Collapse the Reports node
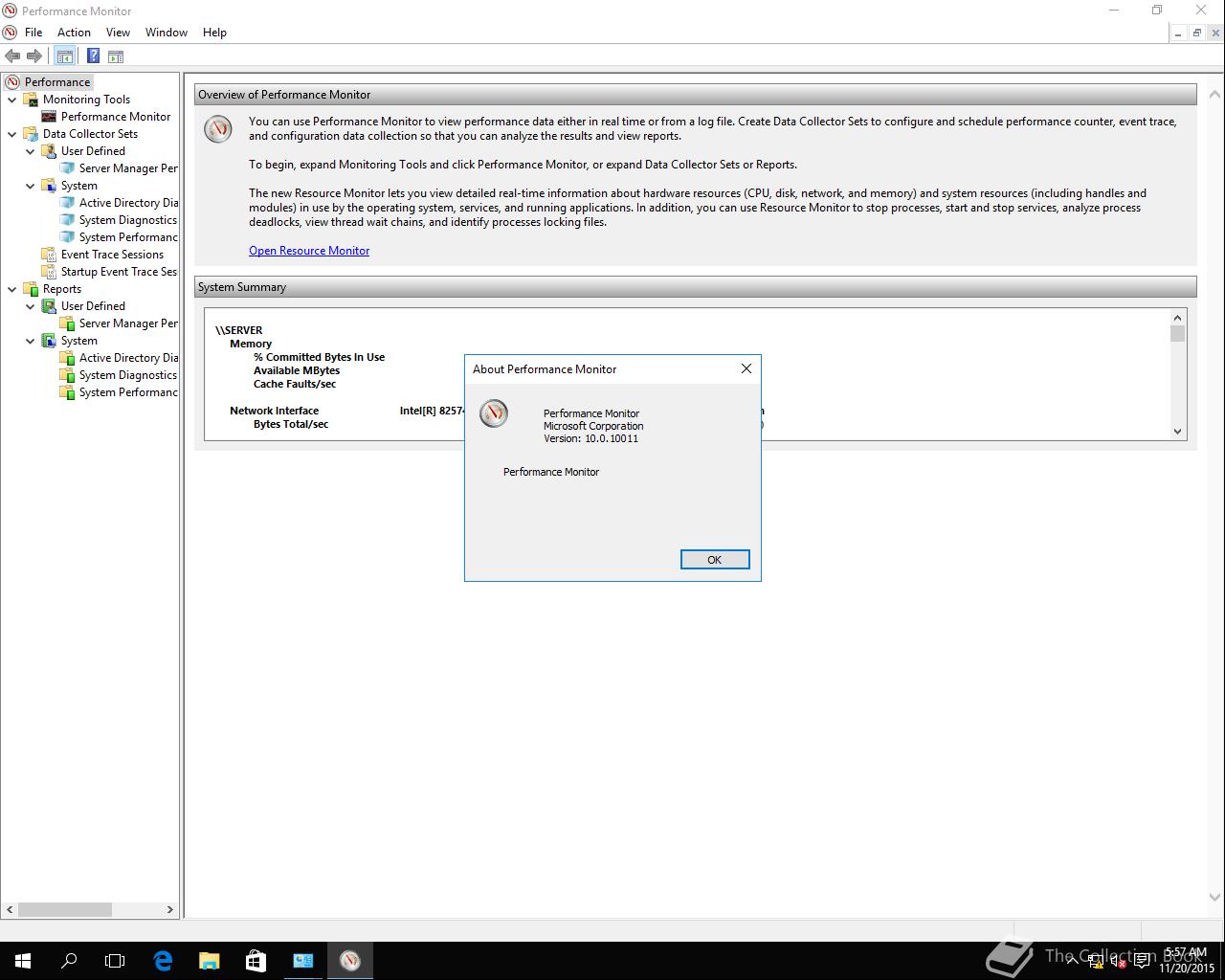The image size is (1225, 980). 12,289
